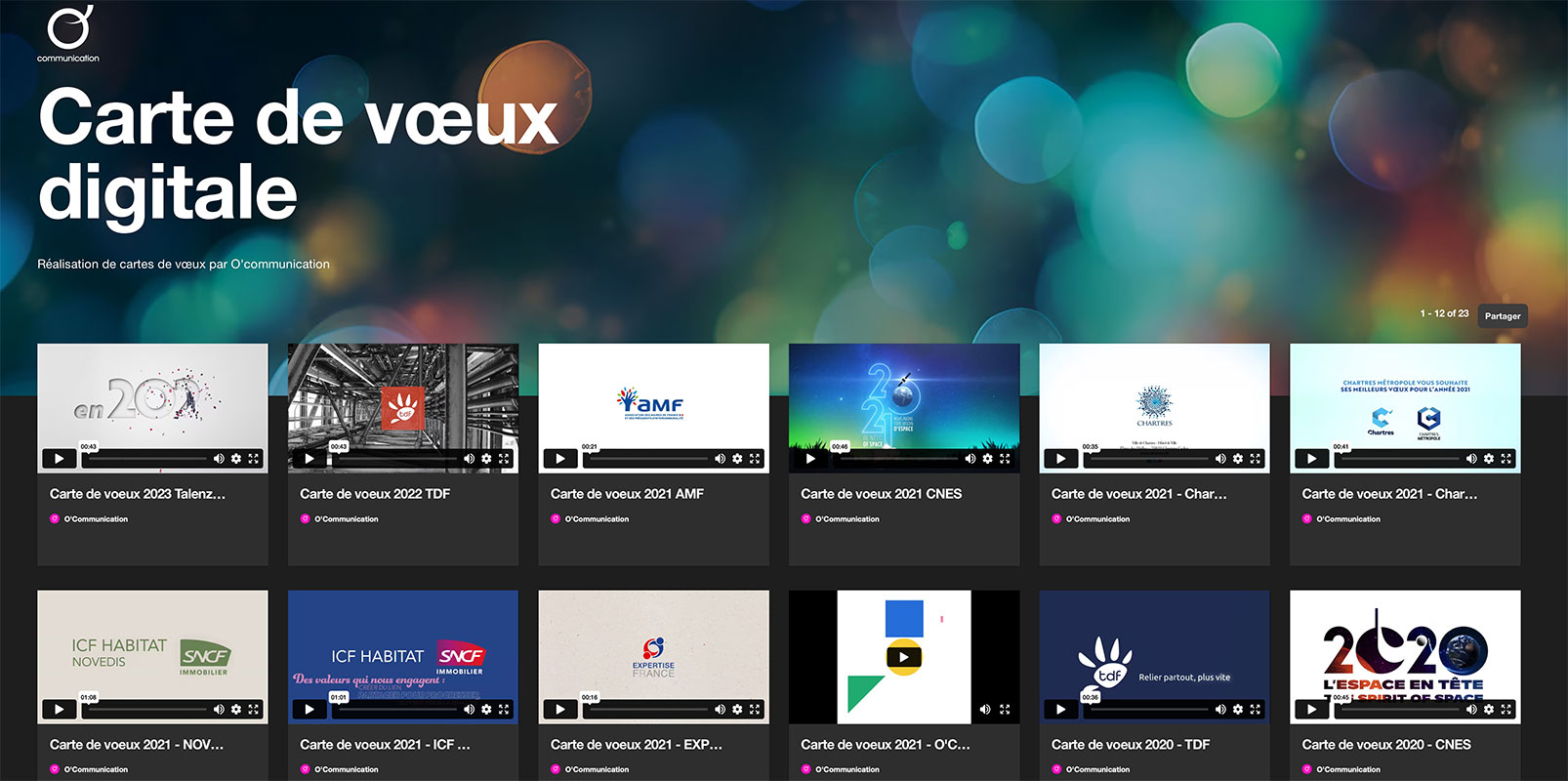Play the Carte de voeux 2021 CNES video
This screenshot has height=781, width=1568.
click(x=810, y=459)
